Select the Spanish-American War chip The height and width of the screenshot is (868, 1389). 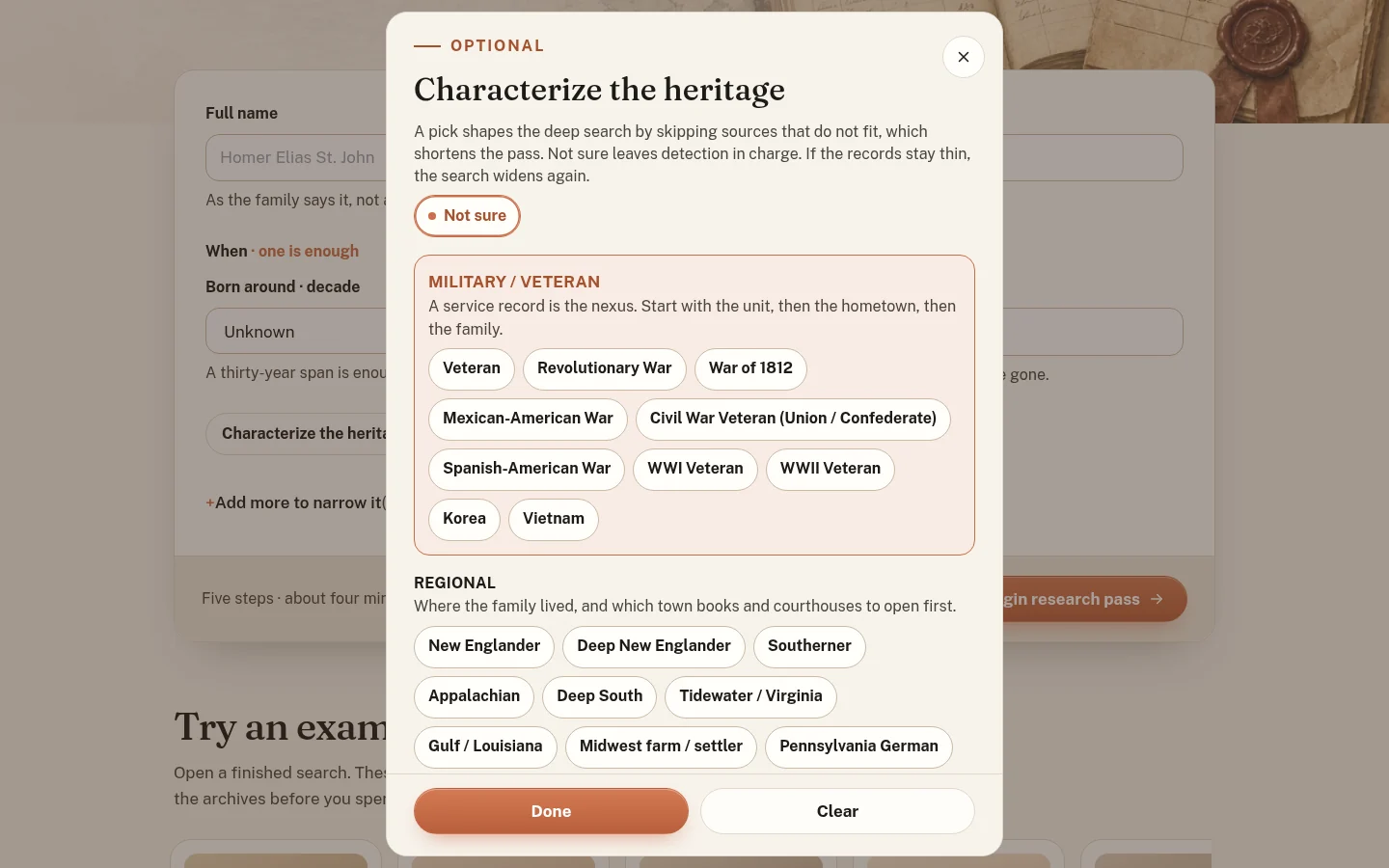(527, 469)
